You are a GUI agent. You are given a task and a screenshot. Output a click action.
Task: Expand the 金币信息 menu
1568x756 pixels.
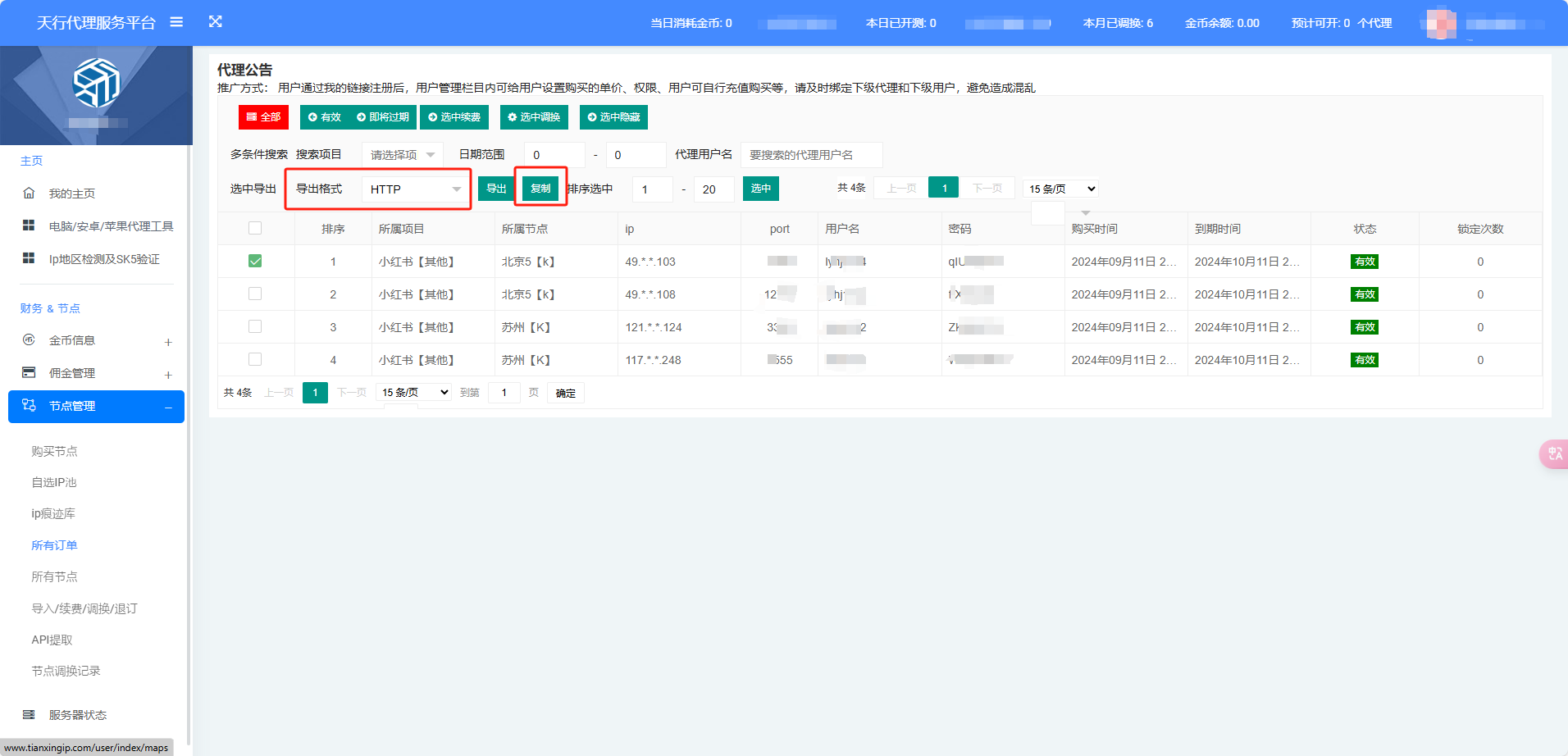pyautogui.click(x=168, y=342)
